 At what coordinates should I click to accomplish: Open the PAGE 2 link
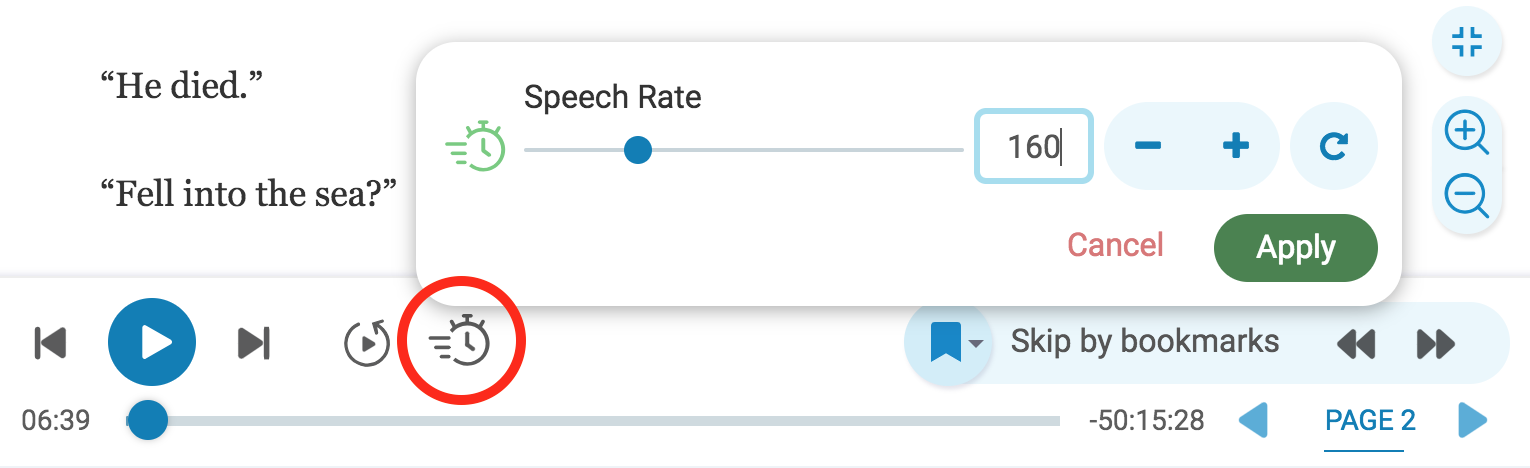(1370, 421)
